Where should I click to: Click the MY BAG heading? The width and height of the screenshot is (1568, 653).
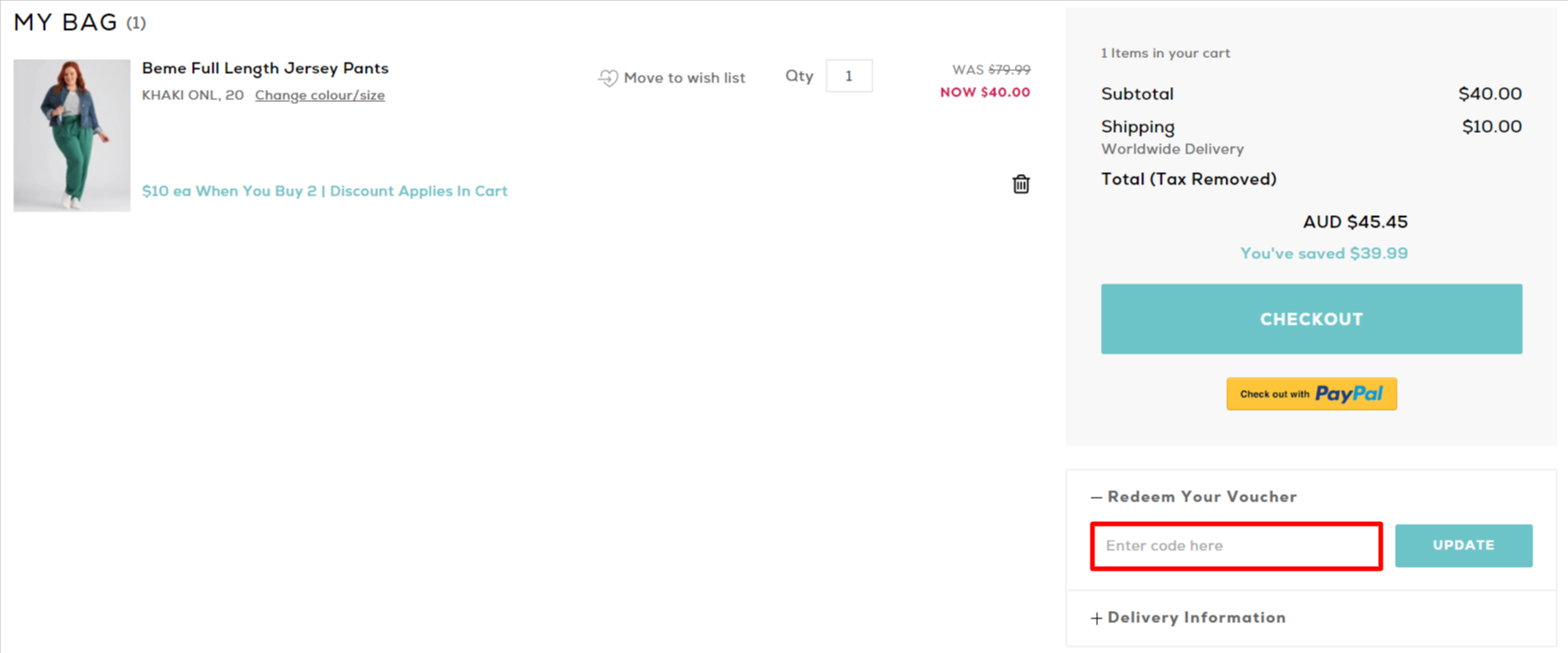[66, 22]
